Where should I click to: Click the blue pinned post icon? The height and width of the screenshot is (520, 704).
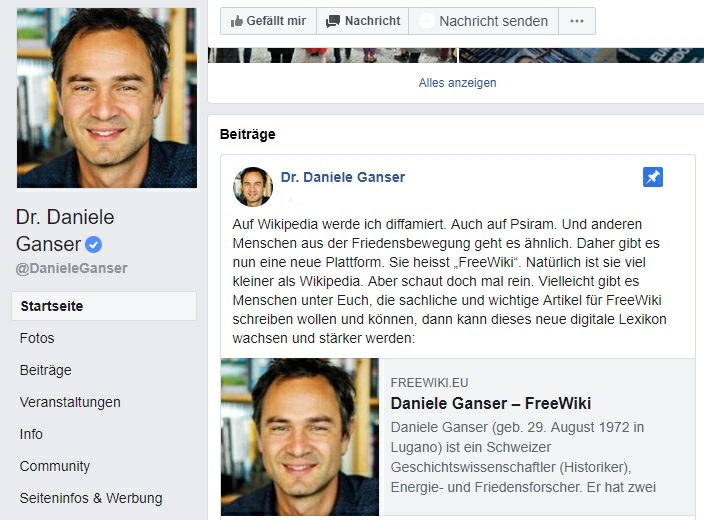point(653,177)
